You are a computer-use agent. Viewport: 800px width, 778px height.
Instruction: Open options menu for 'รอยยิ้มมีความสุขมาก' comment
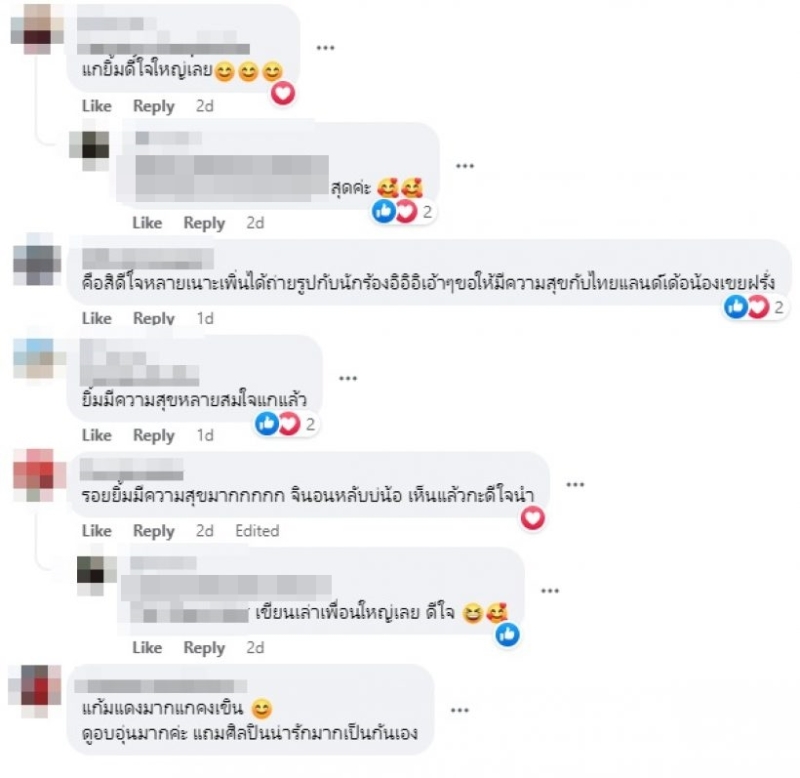pyautogui.click(x=575, y=485)
